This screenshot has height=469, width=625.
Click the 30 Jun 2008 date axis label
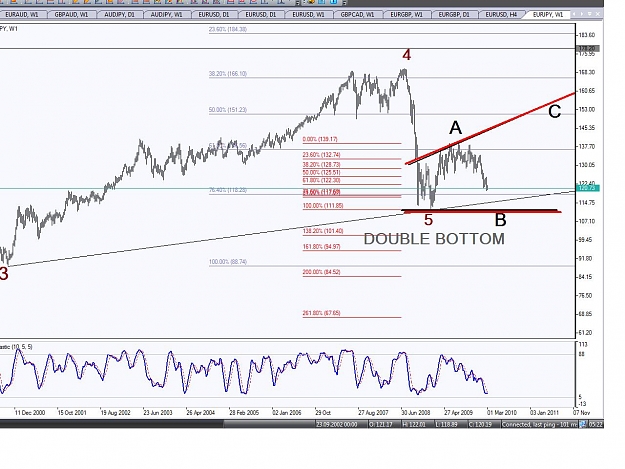[416, 412]
